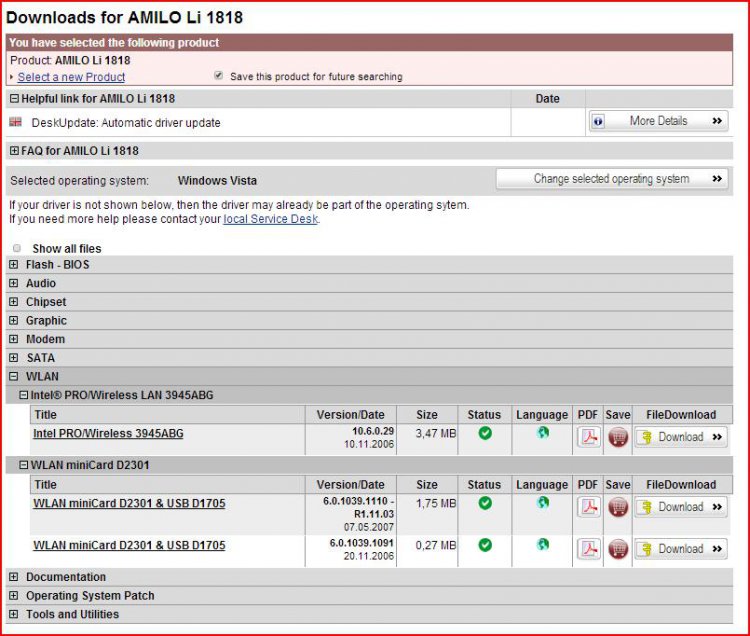Open Select a new Product link
Image resolution: width=750 pixels, height=636 pixels.
click(71, 77)
